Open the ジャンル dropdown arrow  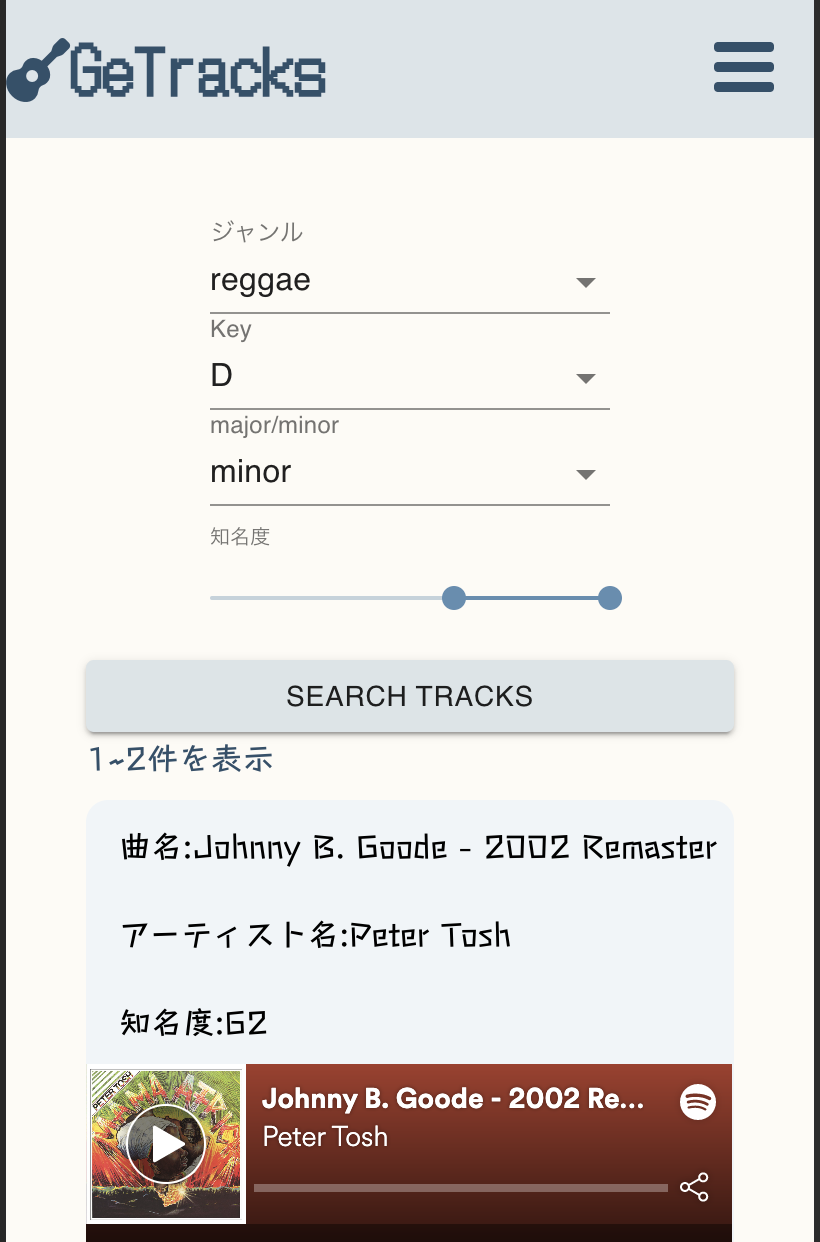pyautogui.click(x=585, y=283)
